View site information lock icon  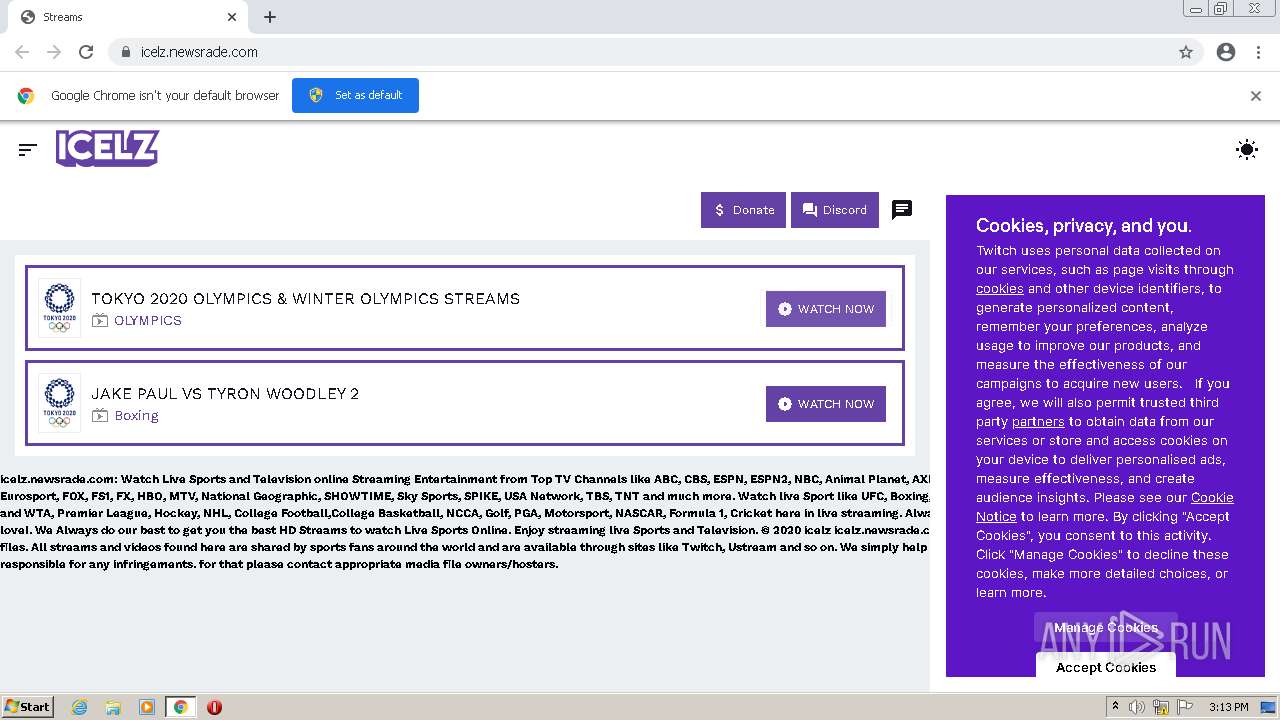(x=125, y=52)
